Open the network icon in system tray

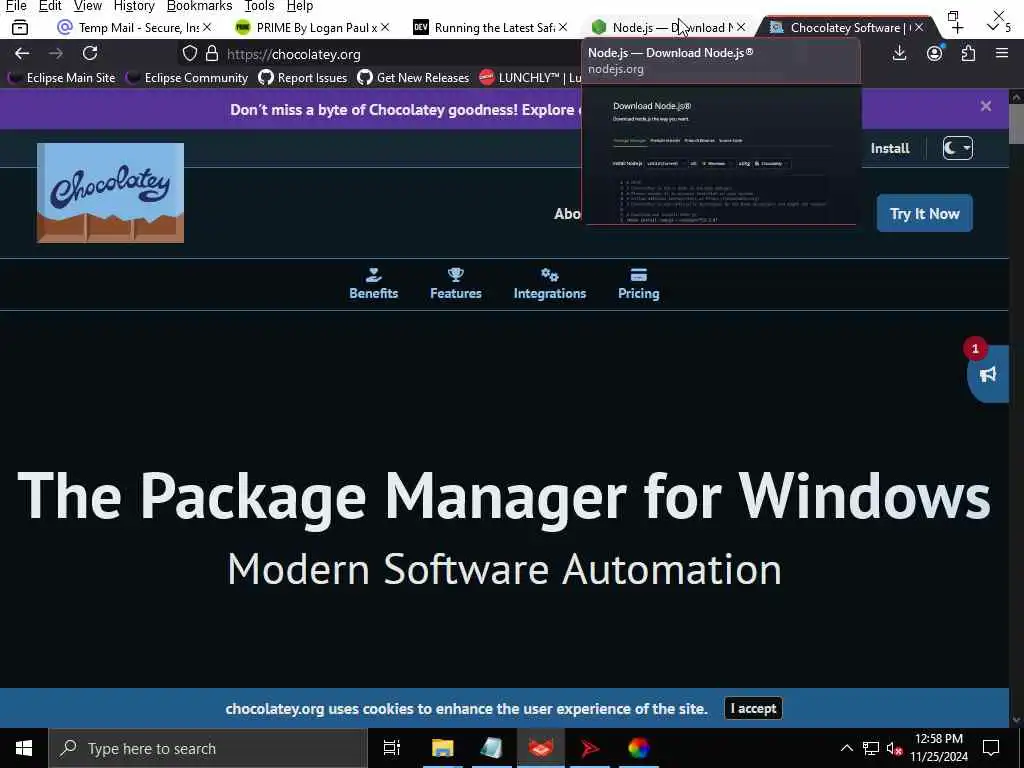(871, 748)
